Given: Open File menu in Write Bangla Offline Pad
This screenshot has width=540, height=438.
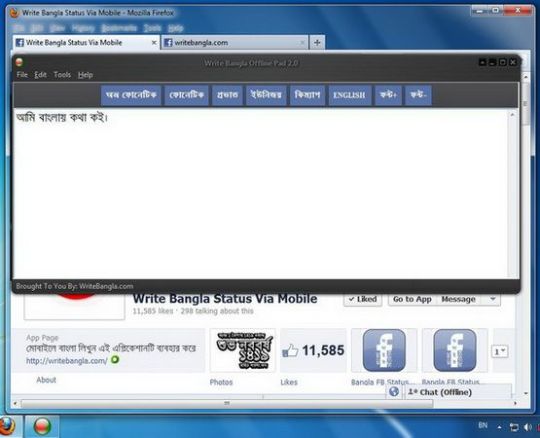Looking at the screenshot, I should 22,75.
